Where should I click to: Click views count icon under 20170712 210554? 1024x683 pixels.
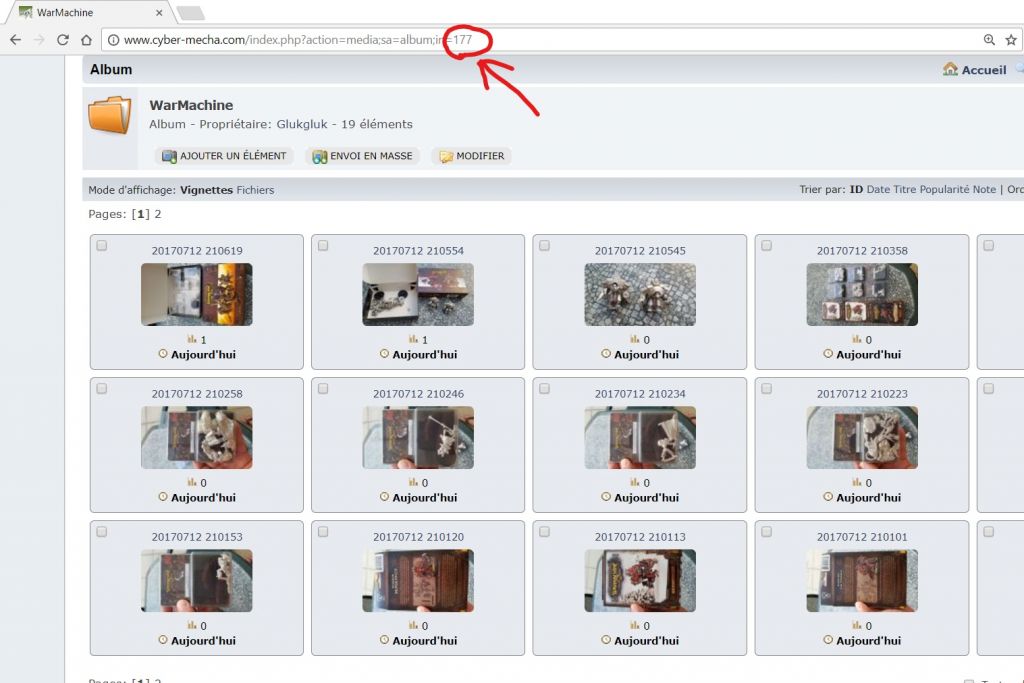pos(413,339)
